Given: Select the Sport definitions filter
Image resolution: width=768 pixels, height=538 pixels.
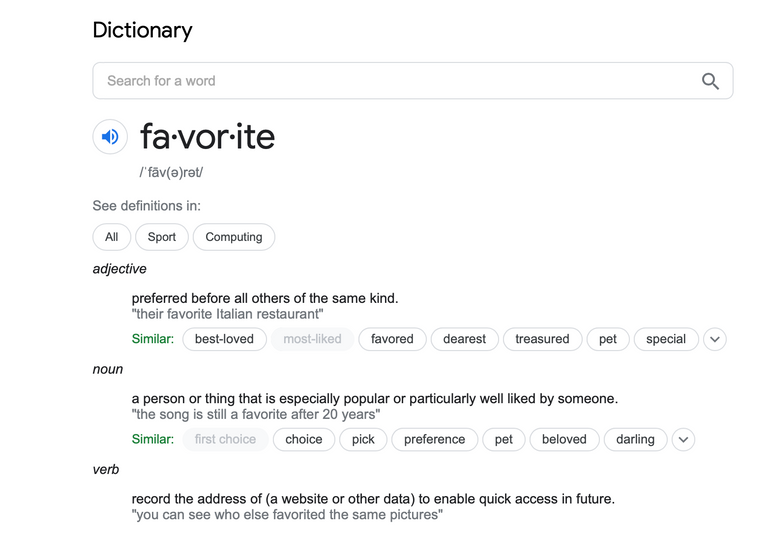Looking at the screenshot, I should 162,237.
